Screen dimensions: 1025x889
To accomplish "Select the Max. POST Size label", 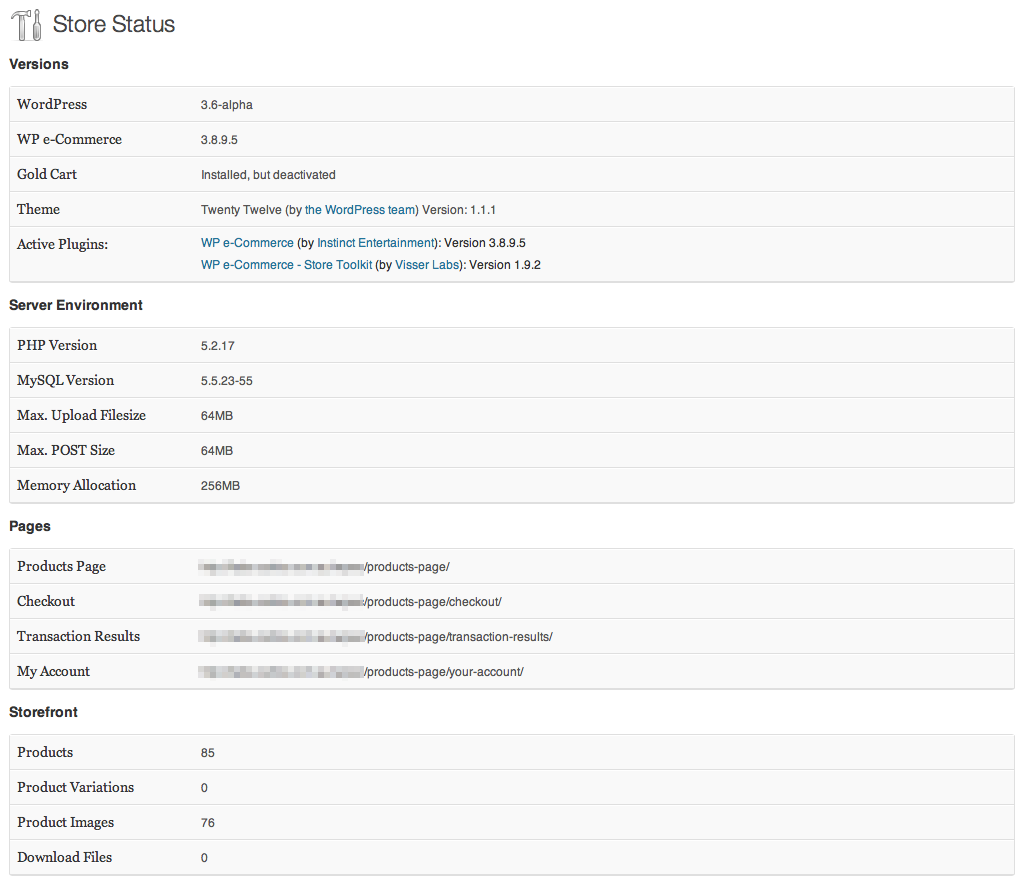I will 65,450.
